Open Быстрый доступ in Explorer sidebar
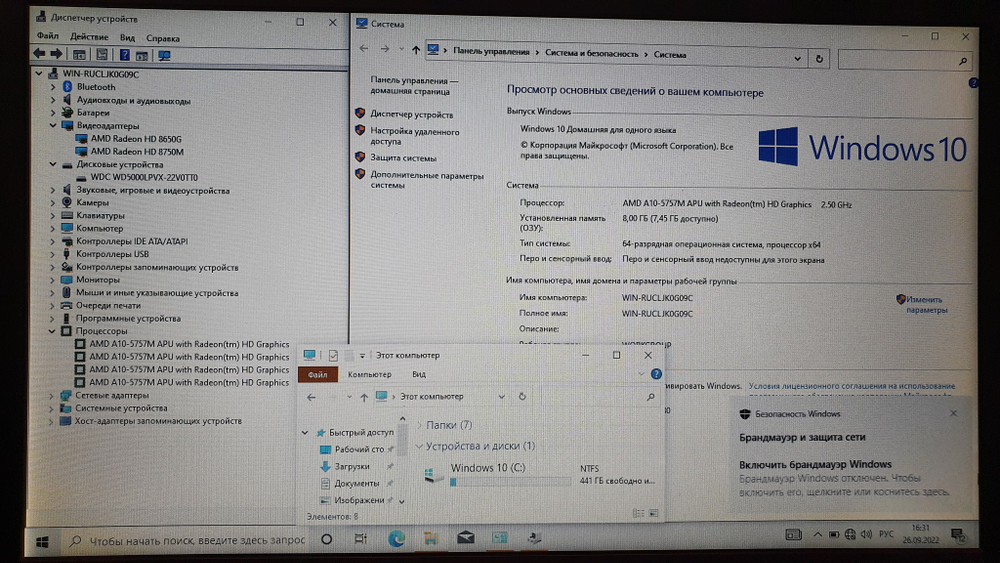The height and width of the screenshot is (563, 1000). point(361,432)
